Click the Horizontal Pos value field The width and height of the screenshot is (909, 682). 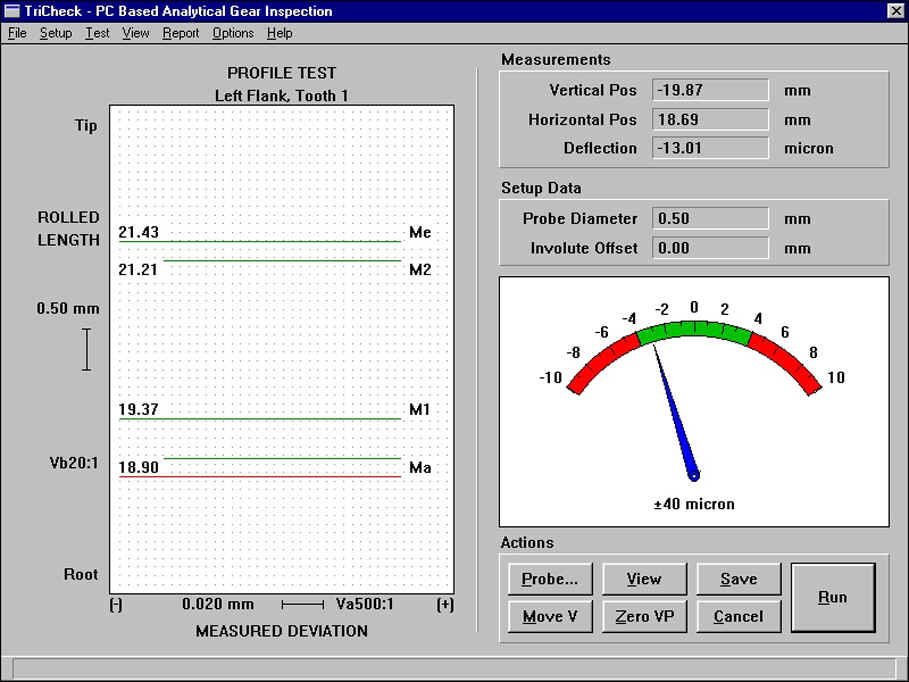pos(710,119)
